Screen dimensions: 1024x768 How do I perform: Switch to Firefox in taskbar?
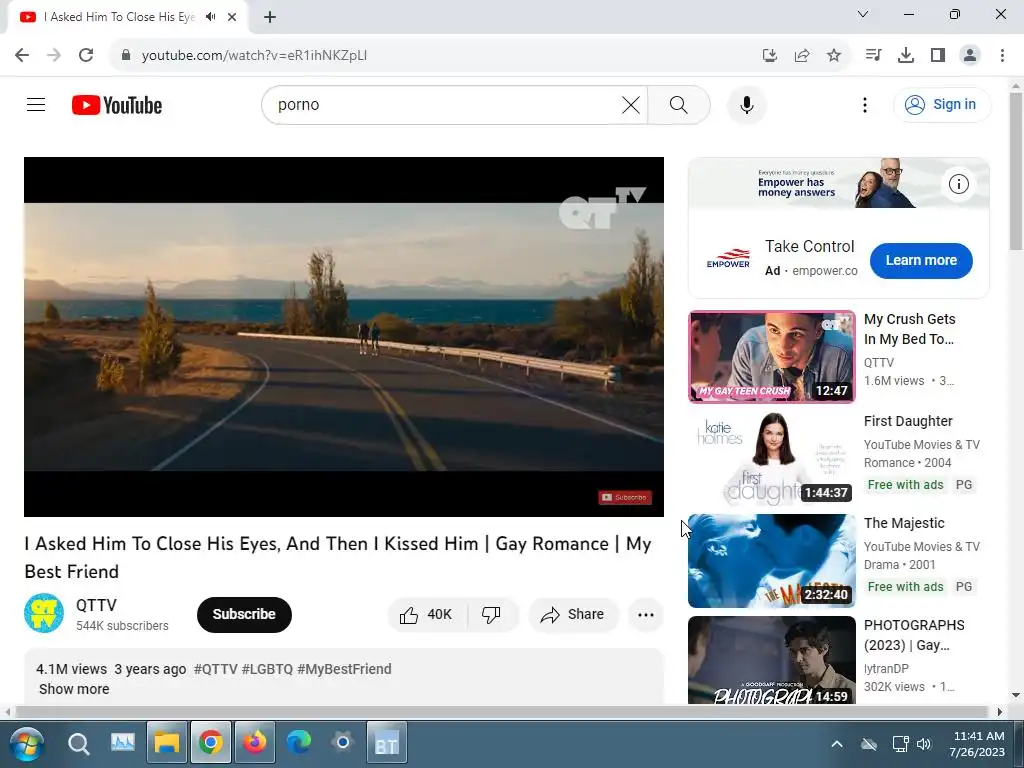click(255, 743)
